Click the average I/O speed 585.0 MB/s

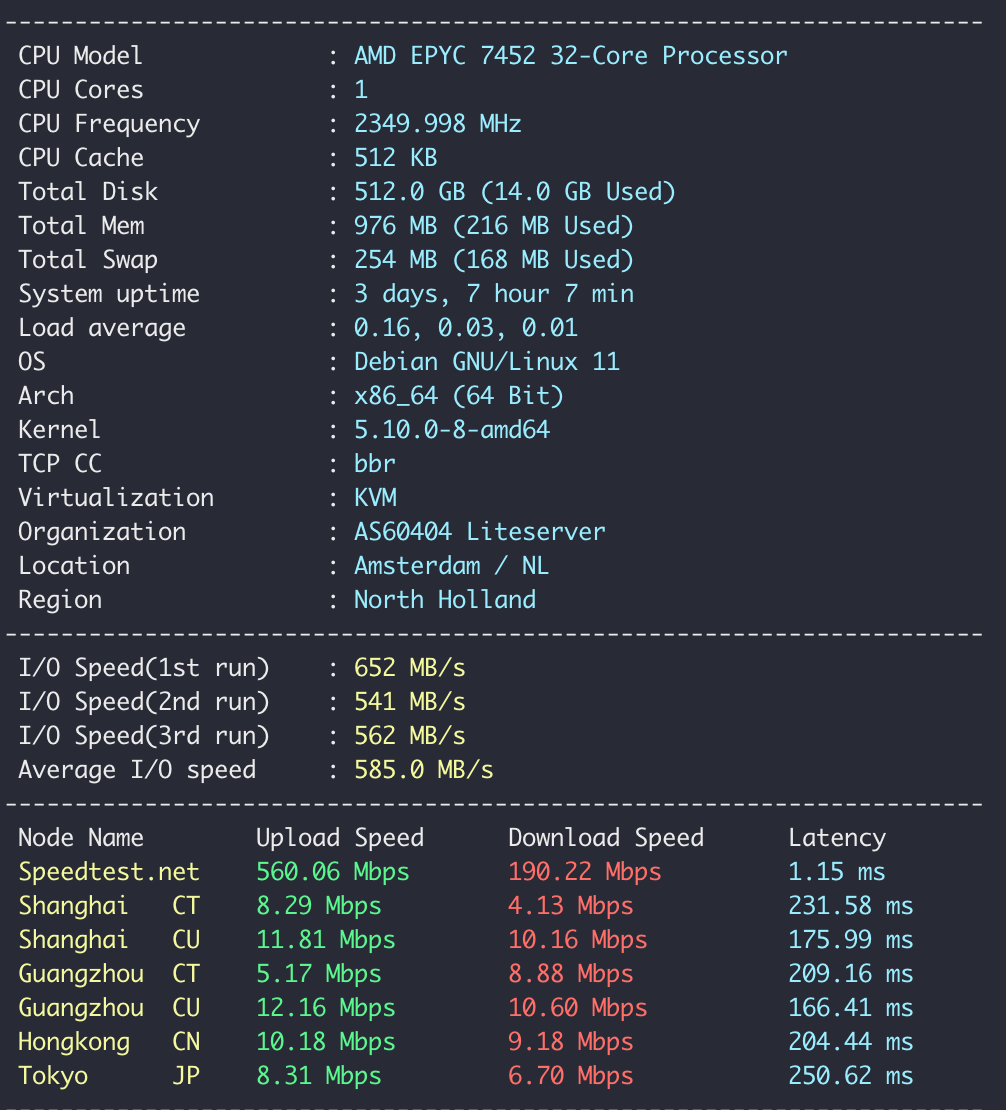click(423, 770)
